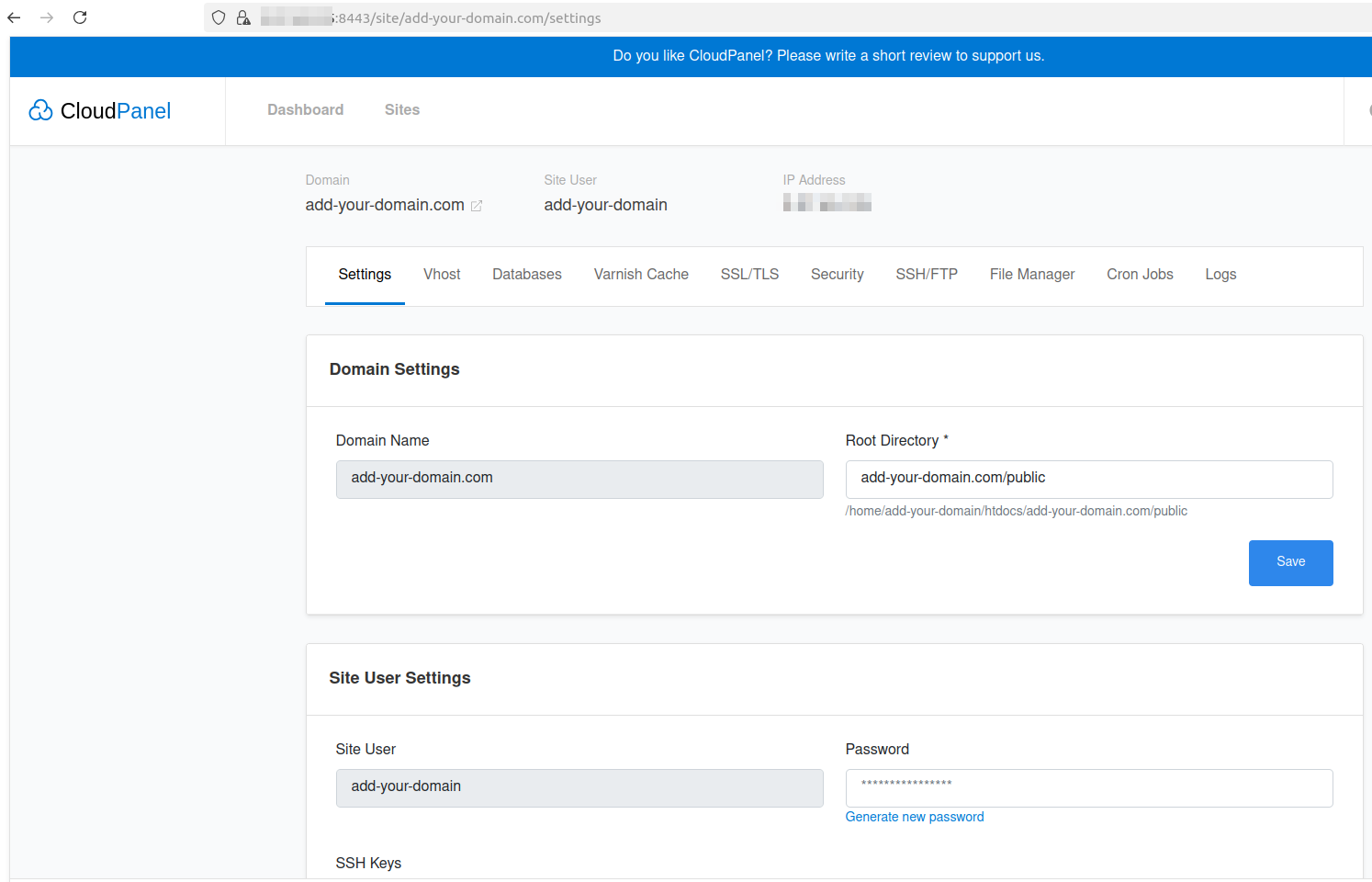The width and height of the screenshot is (1372, 882).
Task: Switch to the Vhost tab
Action: point(442,274)
